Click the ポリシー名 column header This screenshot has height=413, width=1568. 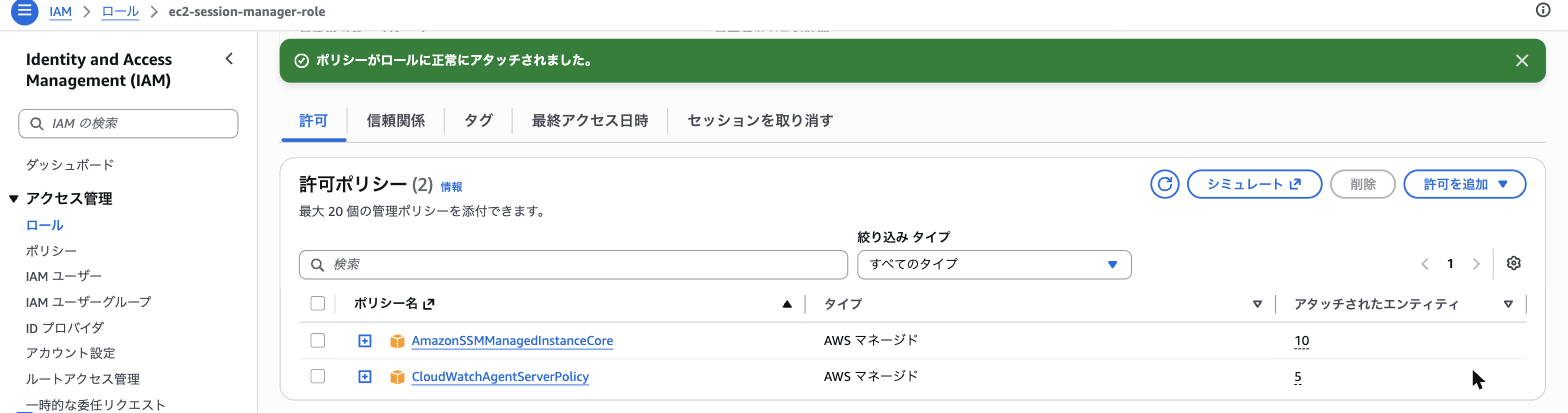click(x=395, y=304)
